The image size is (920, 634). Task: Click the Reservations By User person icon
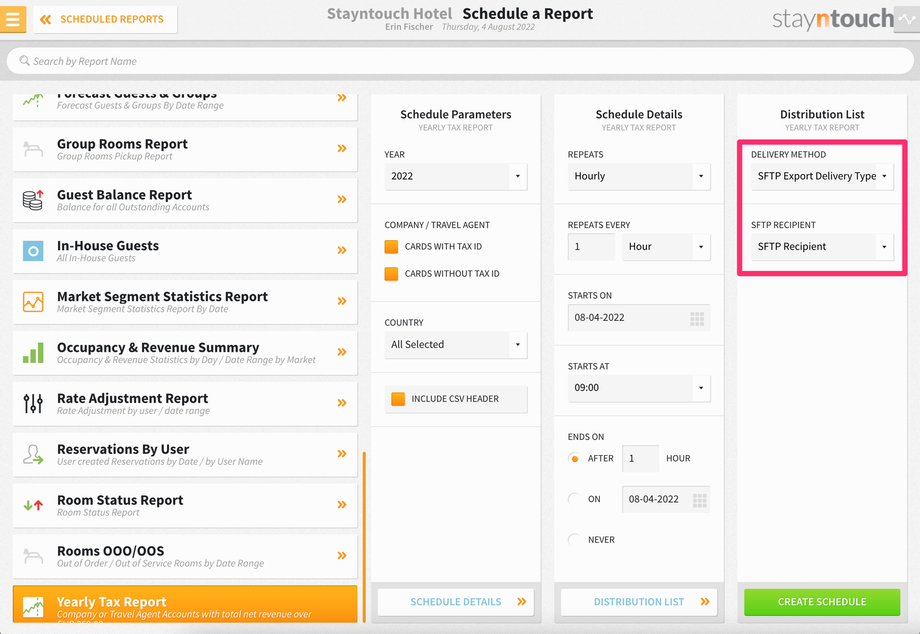click(33, 455)
